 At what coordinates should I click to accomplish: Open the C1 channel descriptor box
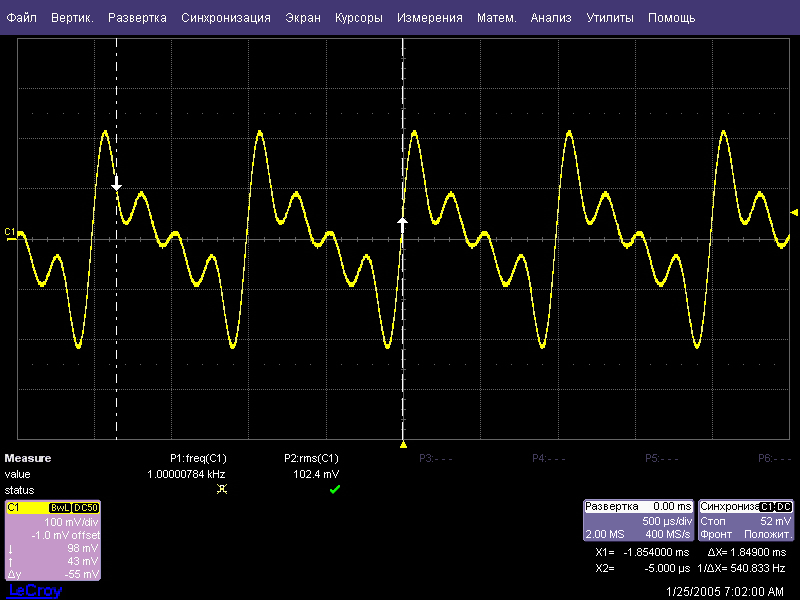pos(52,540)
